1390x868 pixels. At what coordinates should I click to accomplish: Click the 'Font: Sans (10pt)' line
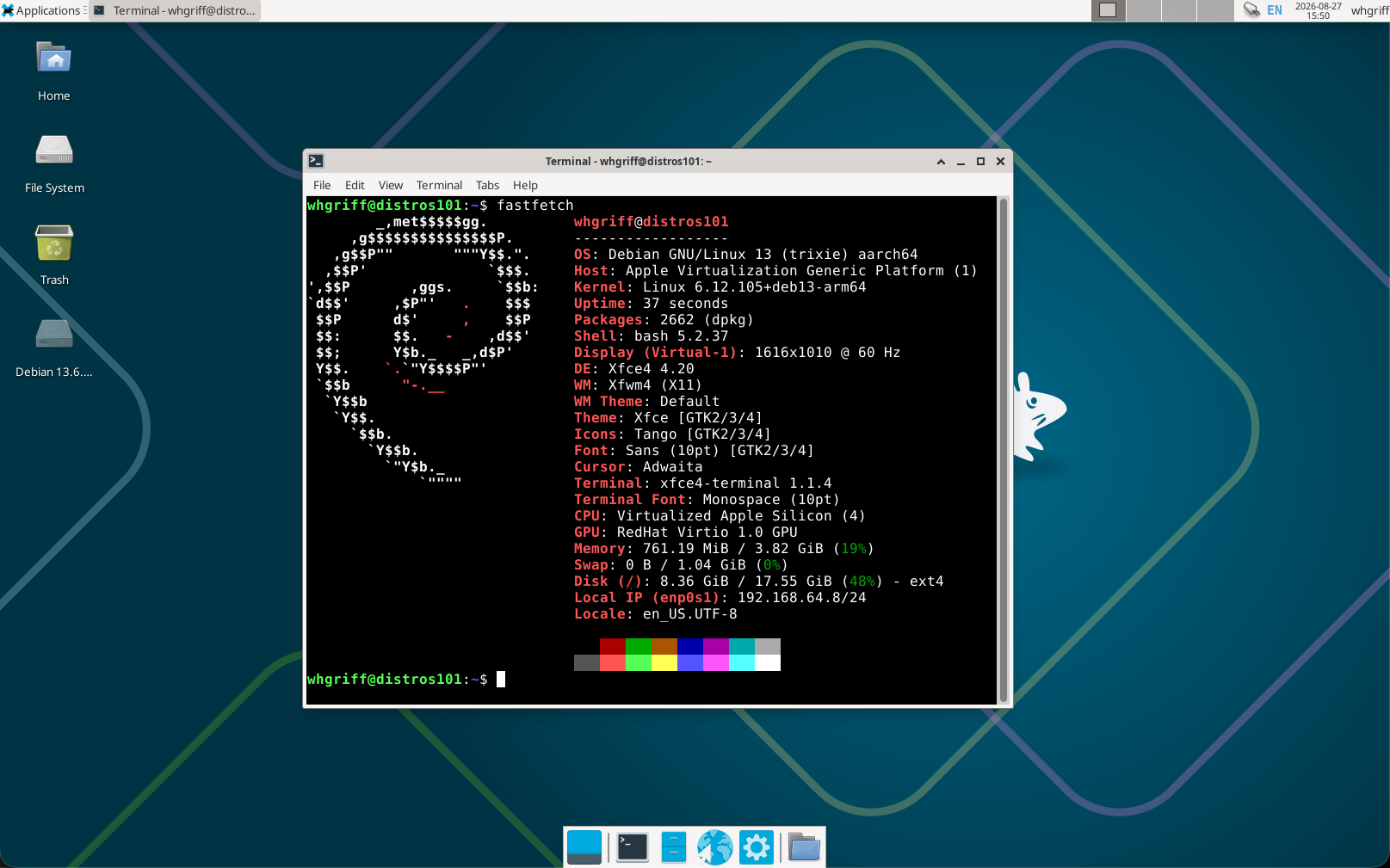point(695,450)
